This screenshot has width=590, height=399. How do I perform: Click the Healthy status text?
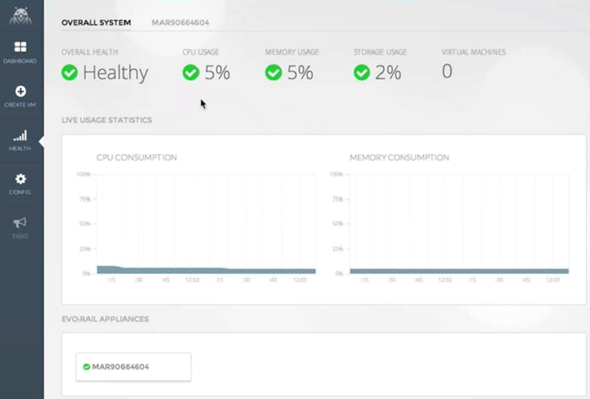coord(116,73)
